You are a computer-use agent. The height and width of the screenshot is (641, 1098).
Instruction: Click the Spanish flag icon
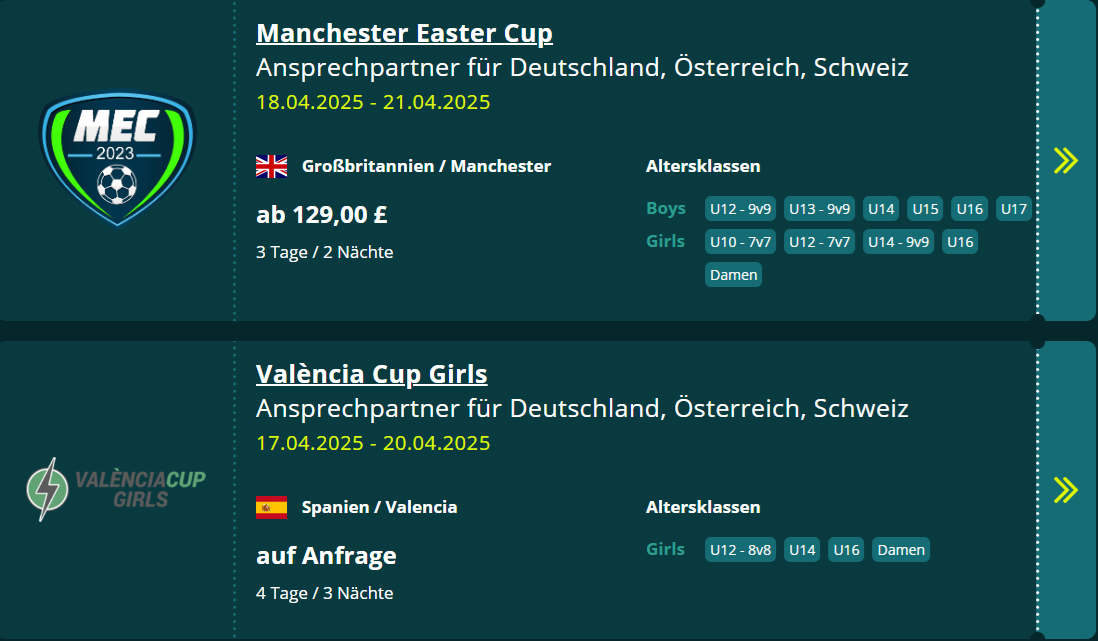click(271, 507)
